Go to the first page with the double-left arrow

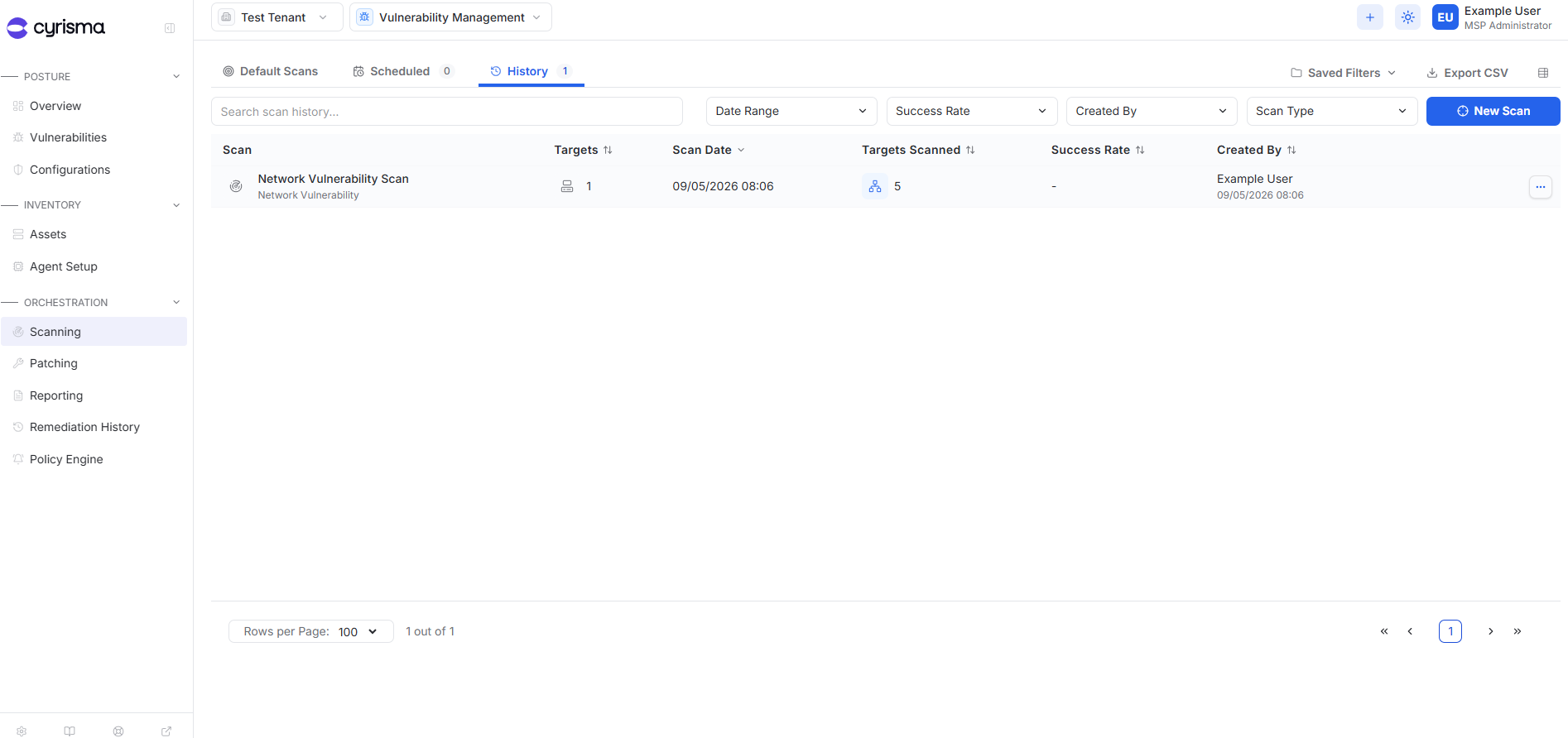[1384, 631]
